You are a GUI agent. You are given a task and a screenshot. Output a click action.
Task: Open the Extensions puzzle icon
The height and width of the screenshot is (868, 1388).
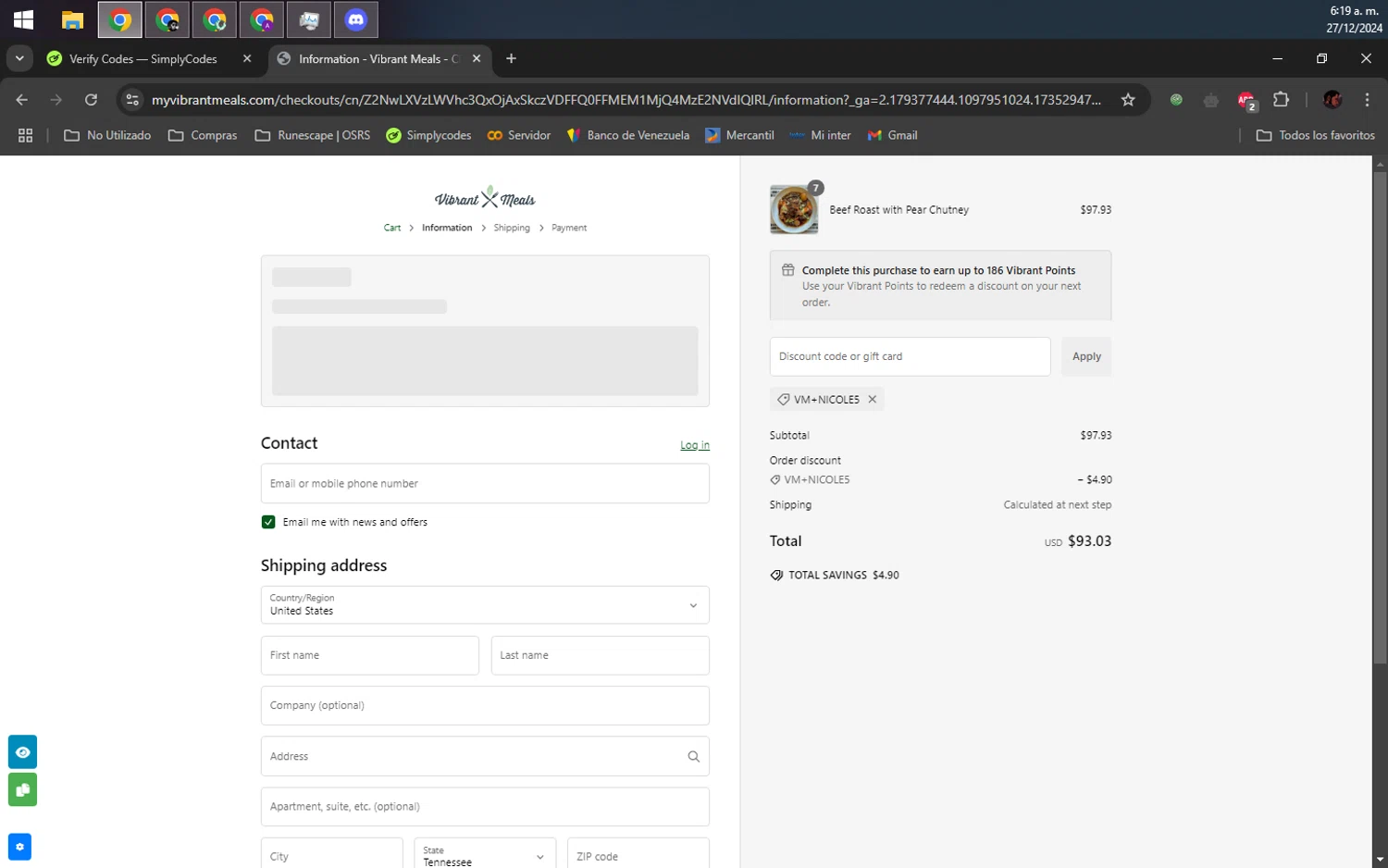click(x=1281, y=100)
